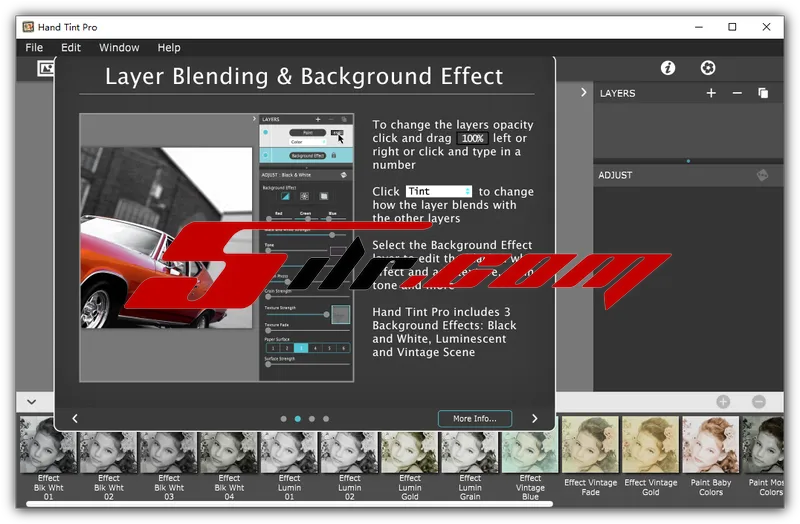The width and height of the screenshot is (800, 524).
Task: Open the File menu
Action: [34, 47]
